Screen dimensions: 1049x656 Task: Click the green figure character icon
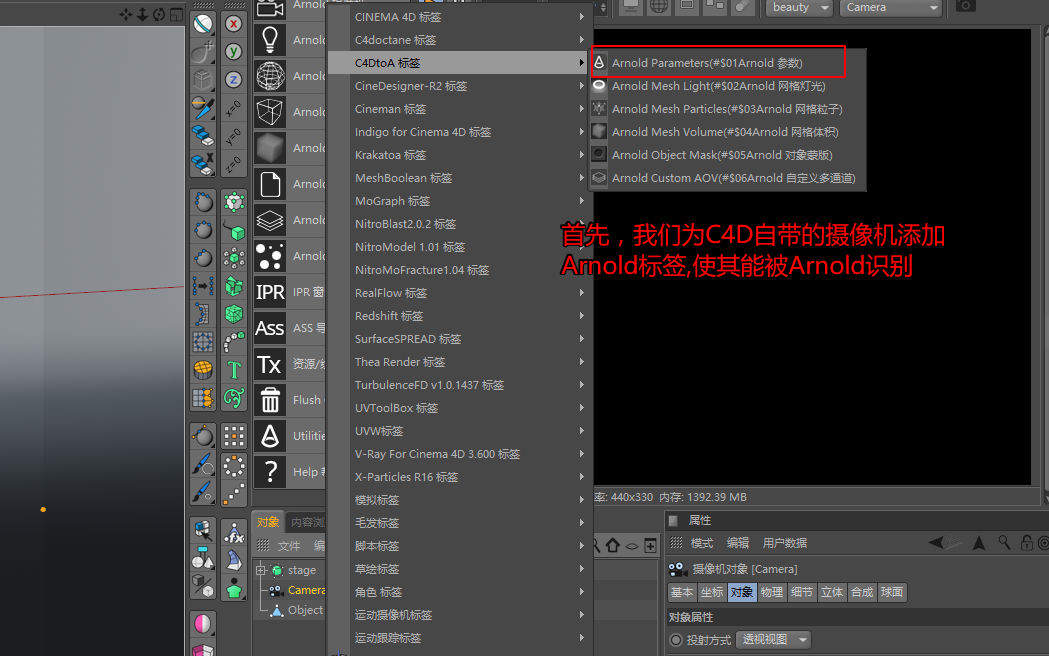coord(233,590)
